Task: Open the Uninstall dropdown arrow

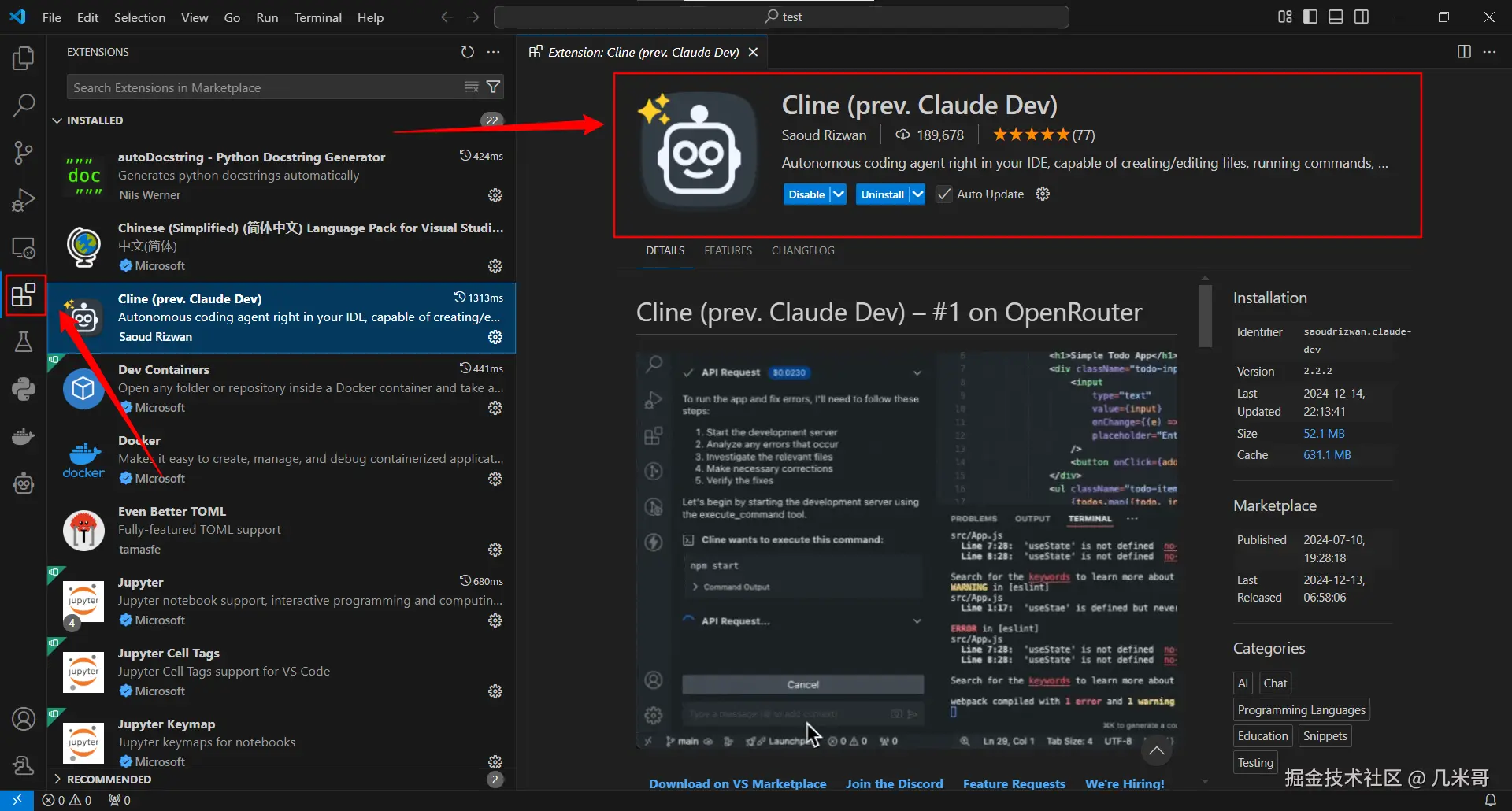Action: coord(917,194)
